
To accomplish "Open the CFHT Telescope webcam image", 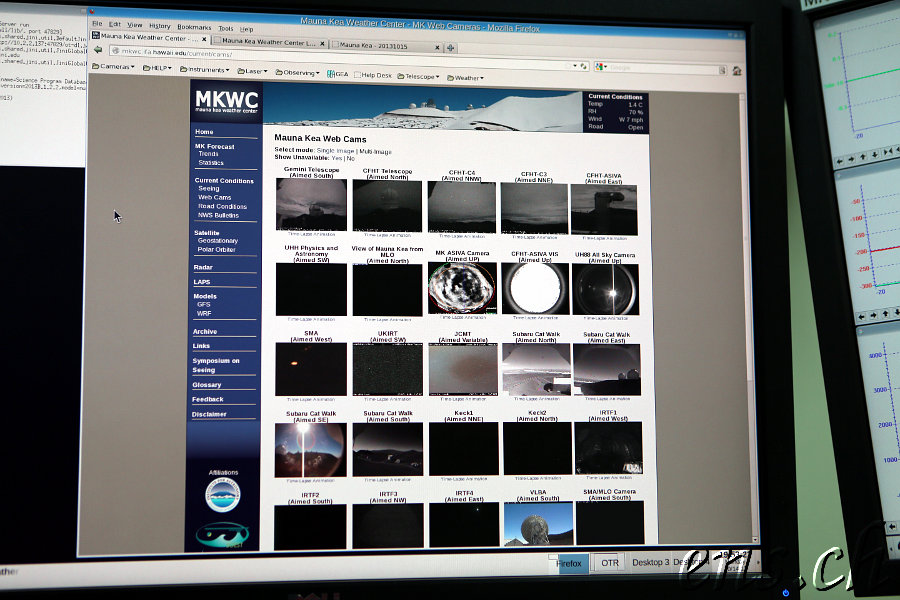I will coord(387,206).
